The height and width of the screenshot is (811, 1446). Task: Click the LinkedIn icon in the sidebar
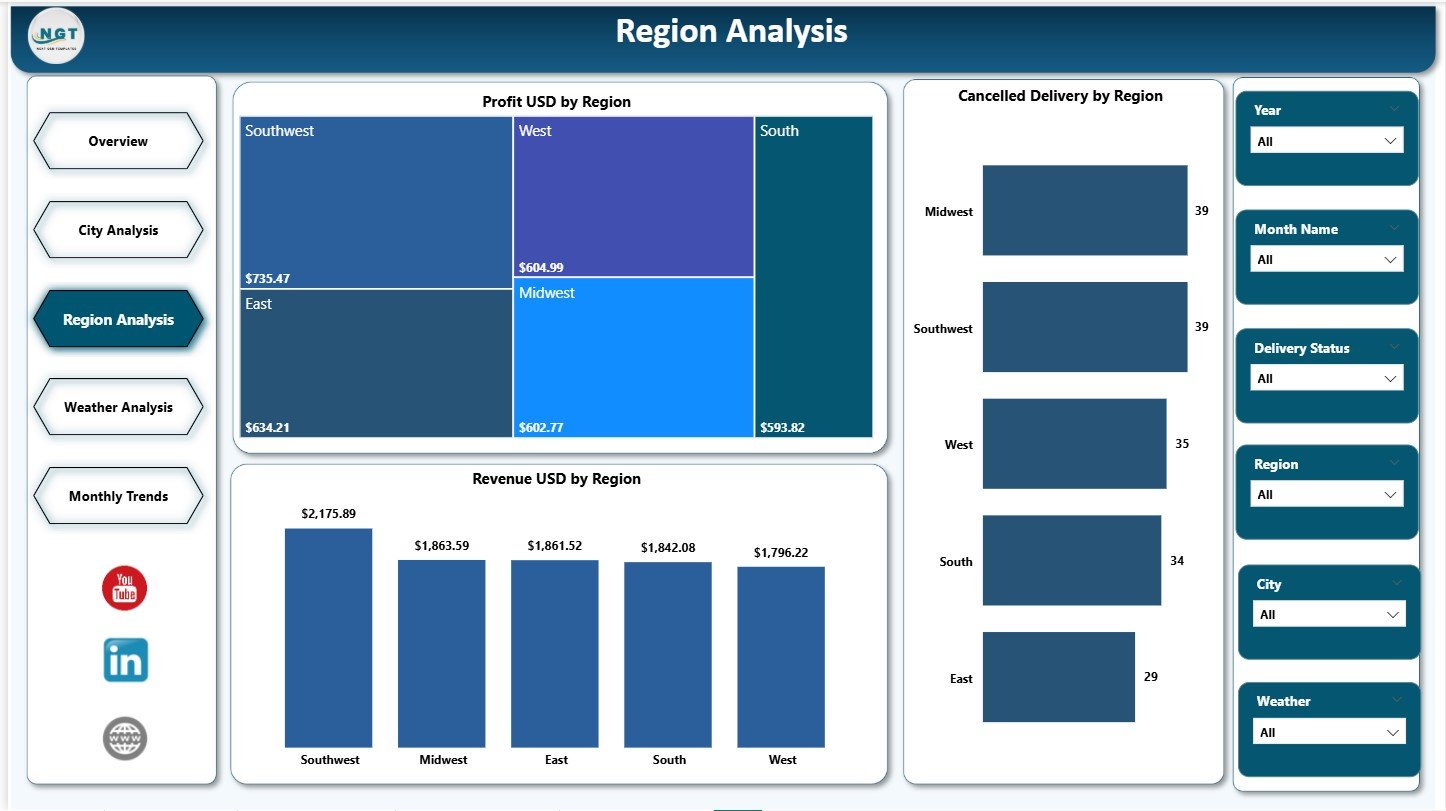pos(124,660)
